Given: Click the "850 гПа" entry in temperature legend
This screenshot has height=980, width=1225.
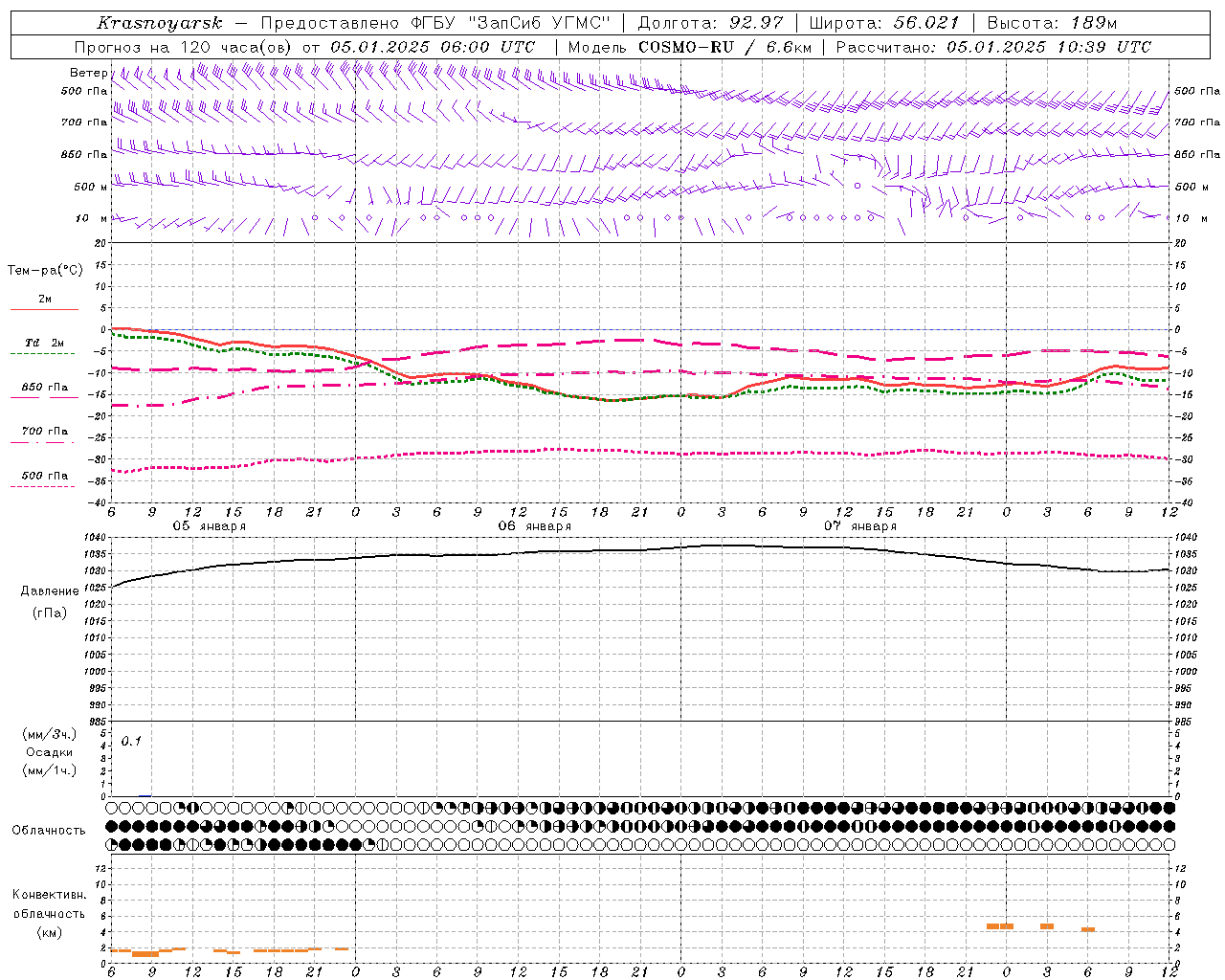Looking at the screenshot, I should point(45,388).
